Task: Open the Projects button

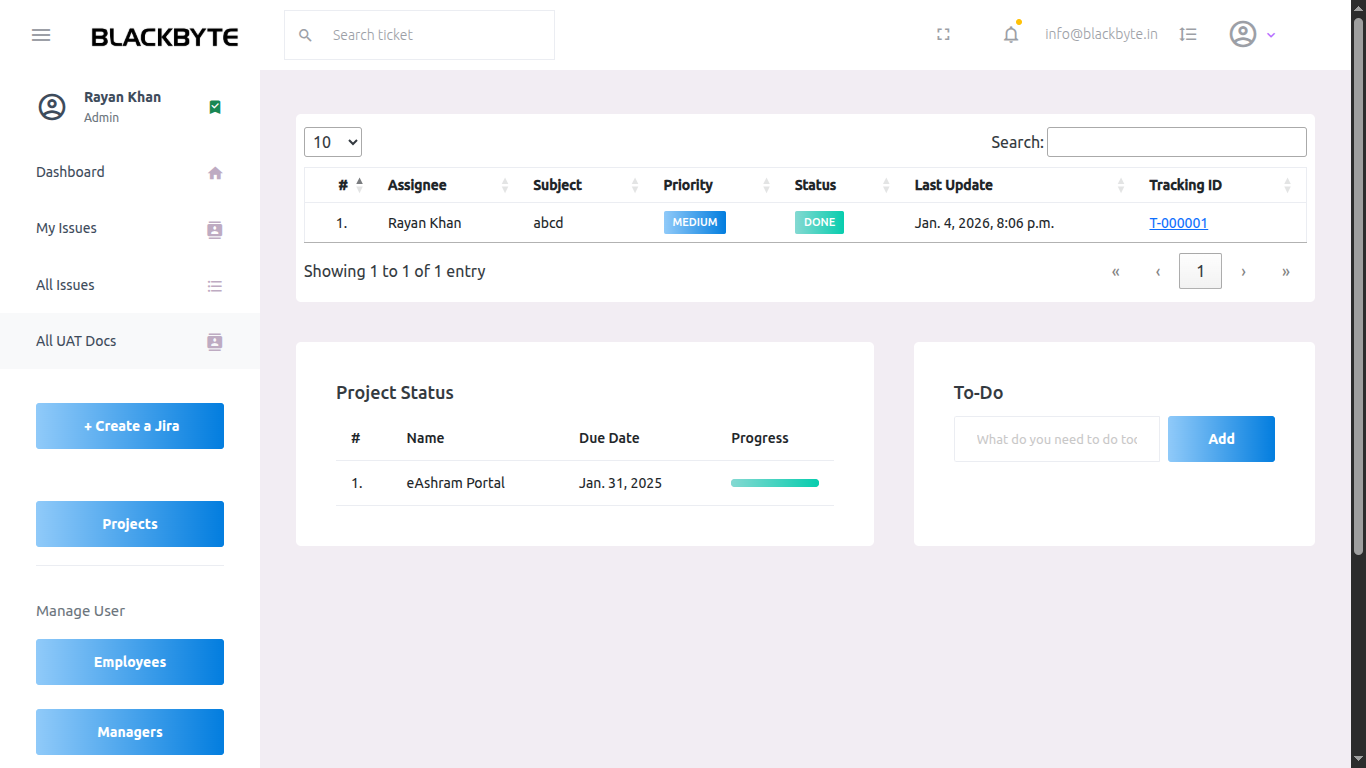Action: [130, 524]
